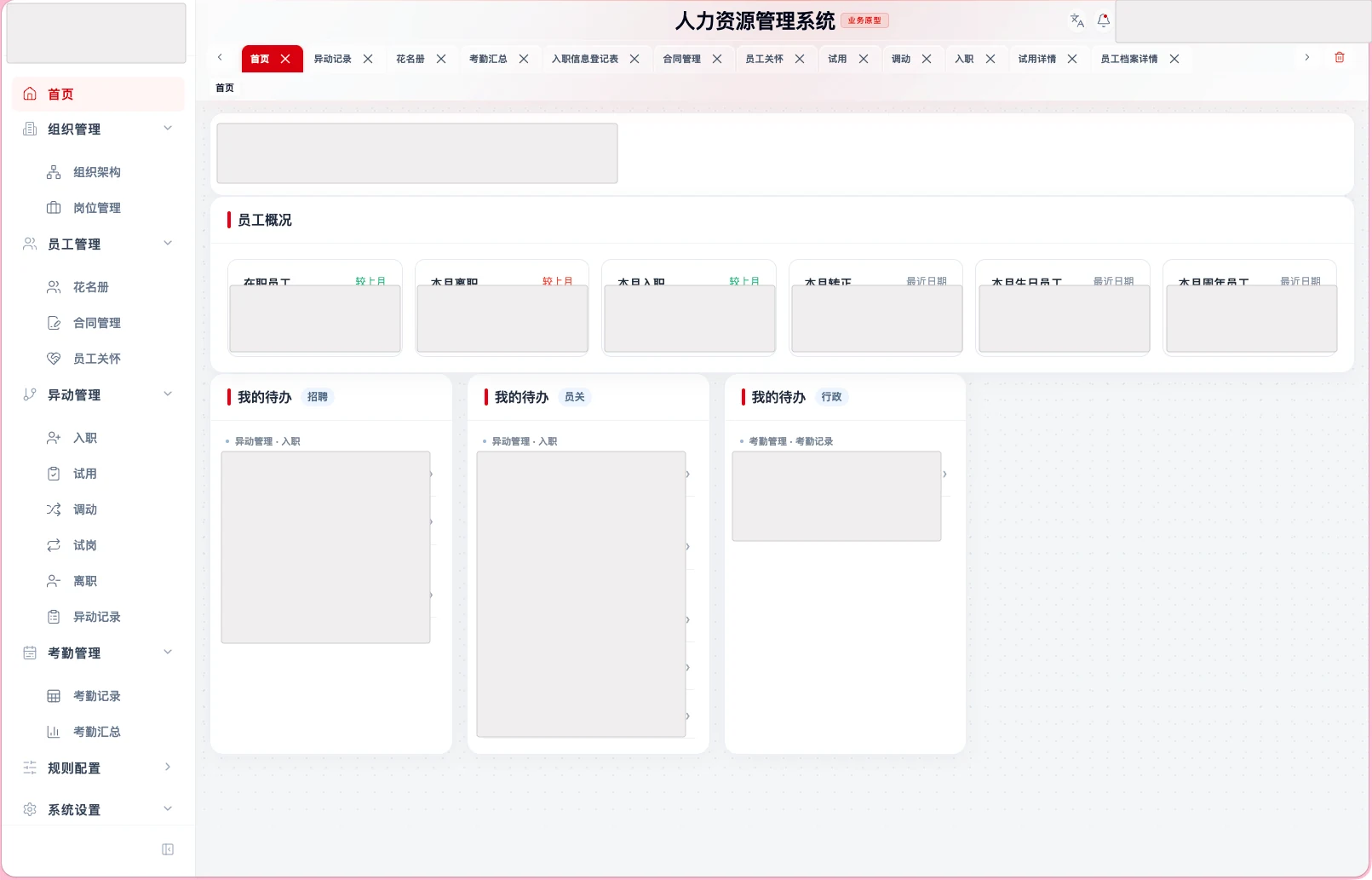Click the 员工概况 section title

click(x=264, y=220)
